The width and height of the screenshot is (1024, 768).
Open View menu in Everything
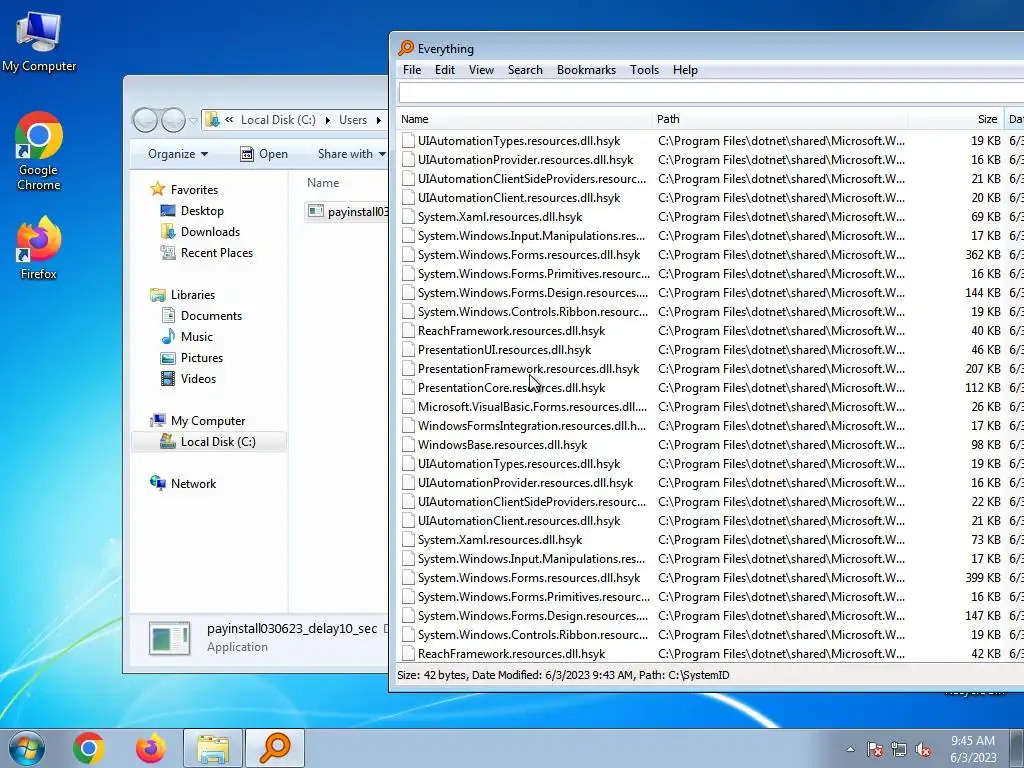pyautogui.click(x=481, y=70)
